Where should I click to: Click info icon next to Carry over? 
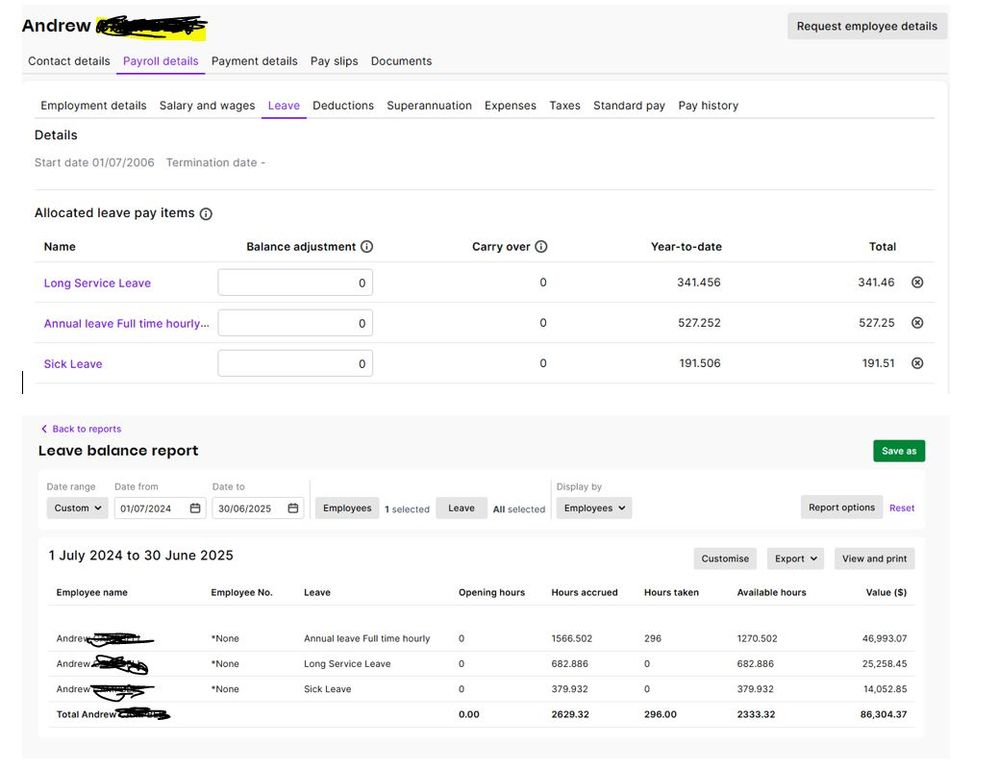(541, 247)
